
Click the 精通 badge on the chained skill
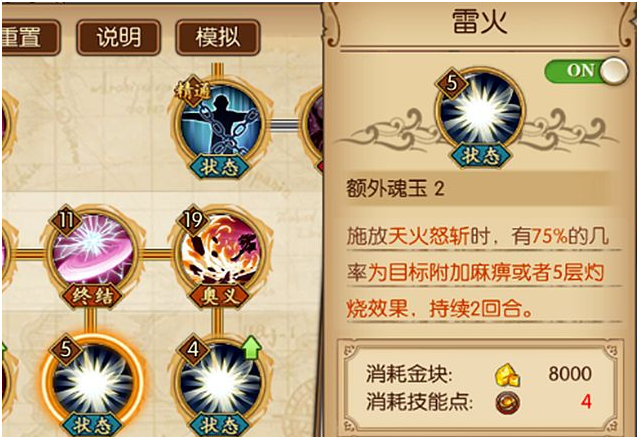[193, 92]
